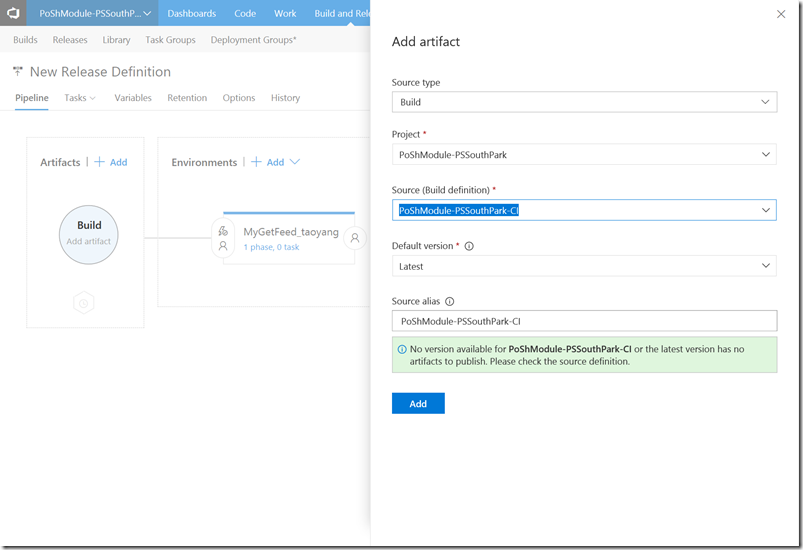The width and height of the screenshot is (803, 550).
Task: Open the 1 phase, 0 task link
Action: [x=271, y=247]
